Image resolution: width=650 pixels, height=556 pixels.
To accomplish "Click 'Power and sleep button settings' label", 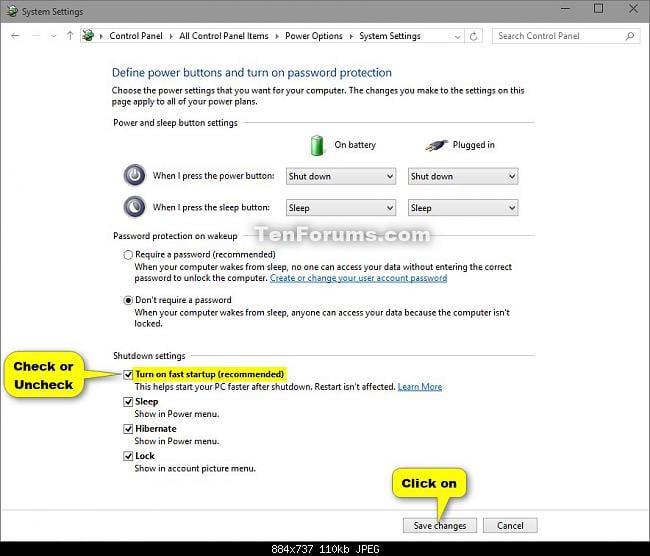I will click(175, 123).
